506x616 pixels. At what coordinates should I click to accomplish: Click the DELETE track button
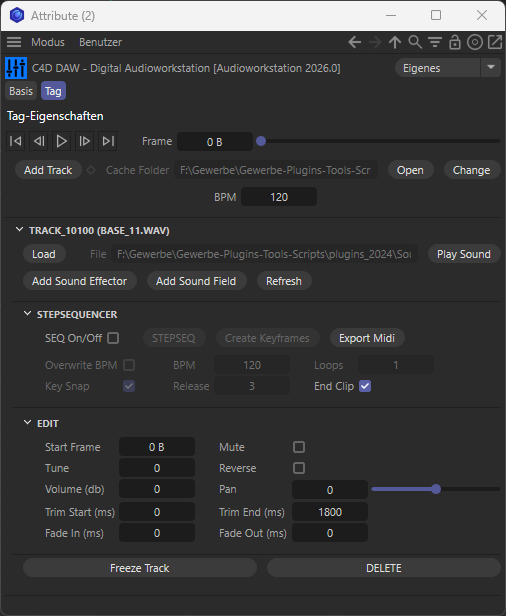[384, 568]
